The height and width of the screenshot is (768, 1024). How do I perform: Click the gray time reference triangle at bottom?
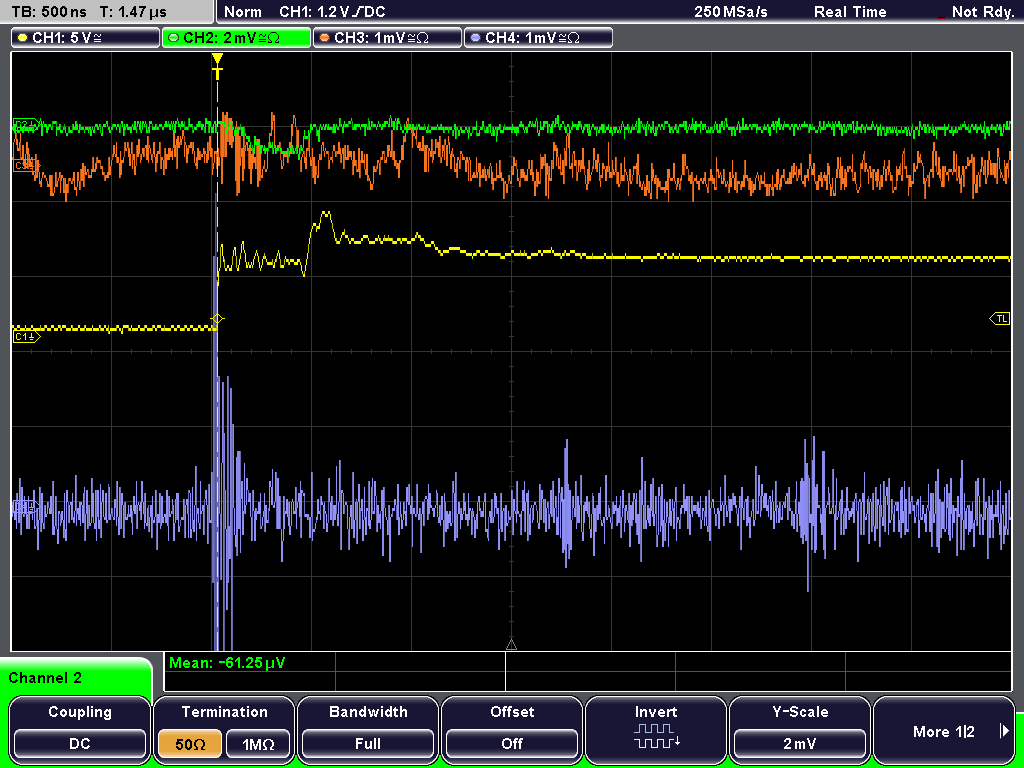point(511,645)
